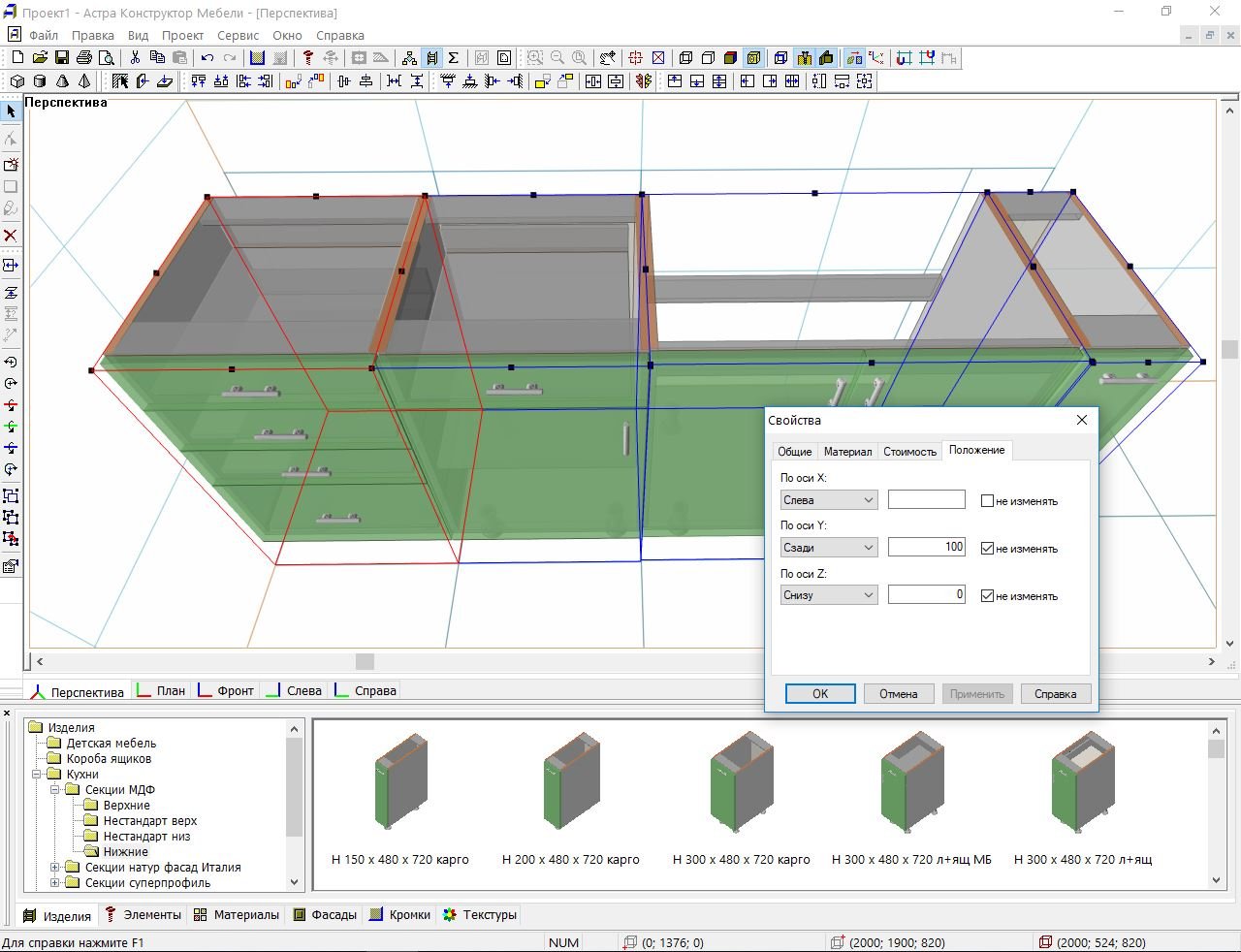Click the Undo arrow icon
1241x952 pixels.
click(x=207, y=58)
